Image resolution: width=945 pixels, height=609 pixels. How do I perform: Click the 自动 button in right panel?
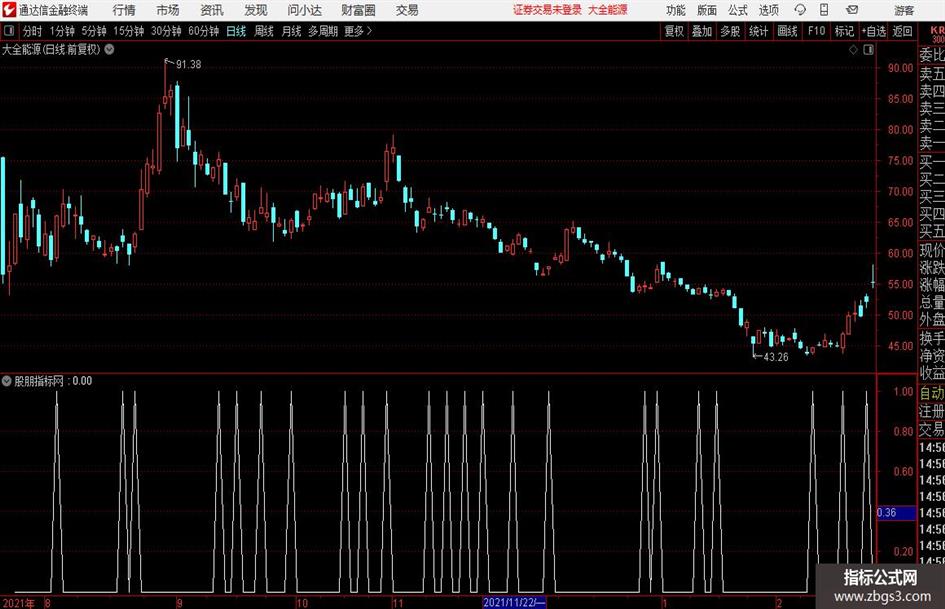pyautogui.click(x=932, y=393)
